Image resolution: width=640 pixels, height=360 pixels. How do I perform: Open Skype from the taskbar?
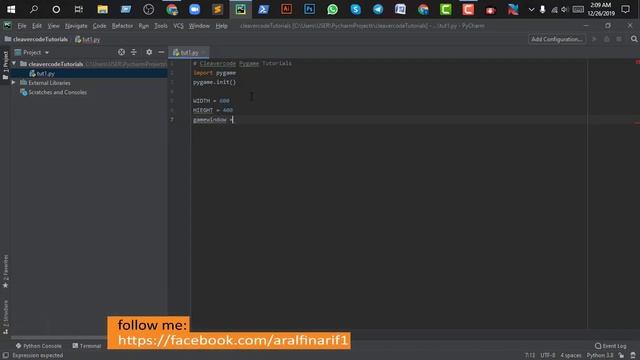[356, 9]
